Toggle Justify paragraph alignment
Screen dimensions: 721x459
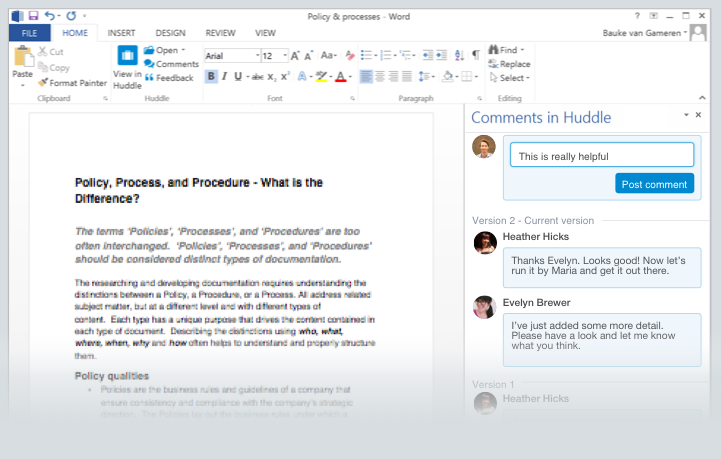pyautogui.click(x=407, y=76)
